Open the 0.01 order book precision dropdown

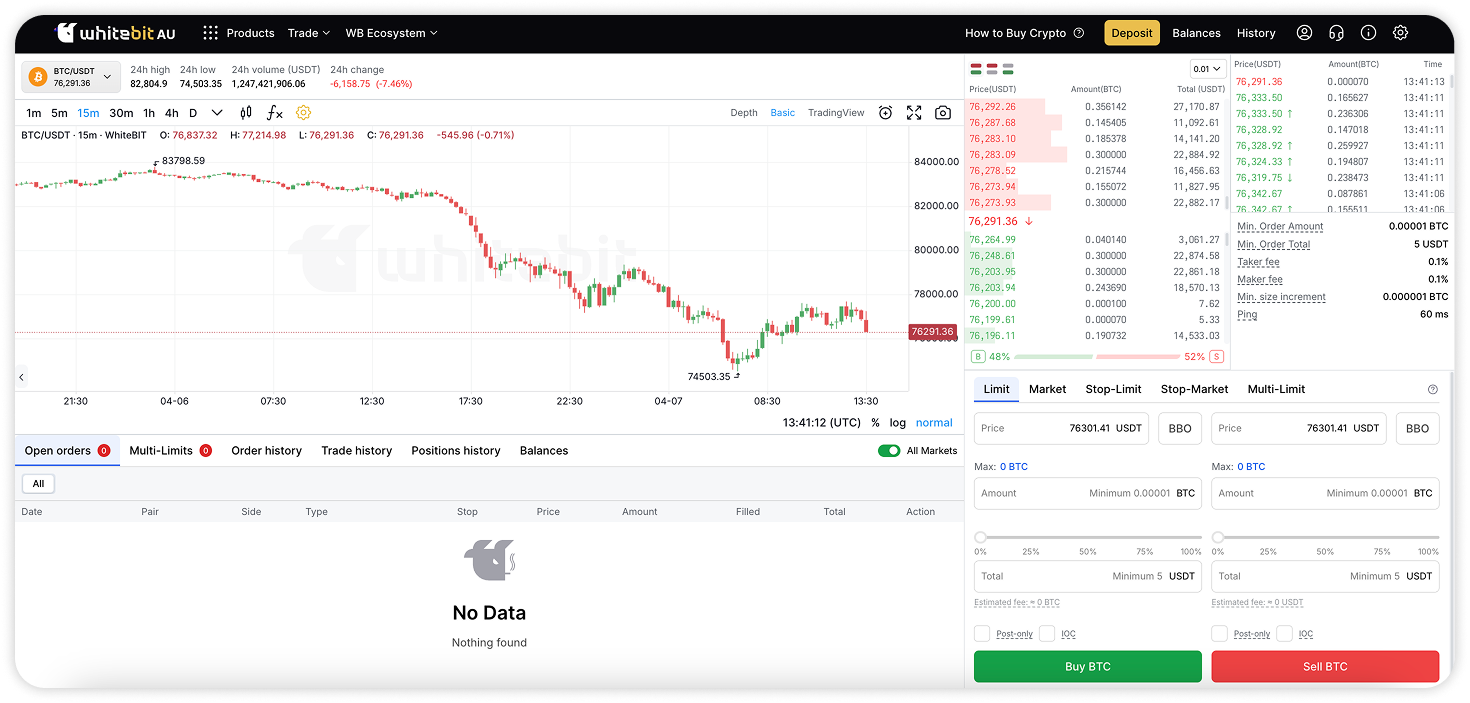click(x=1208, y=69)
